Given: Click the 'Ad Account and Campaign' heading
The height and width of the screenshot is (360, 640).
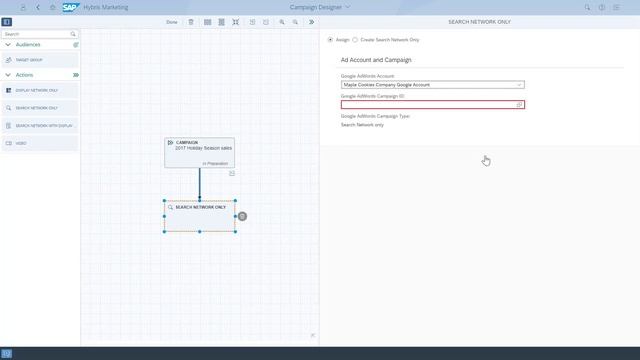Looking at the screenshot, I should tap(376, 60).
